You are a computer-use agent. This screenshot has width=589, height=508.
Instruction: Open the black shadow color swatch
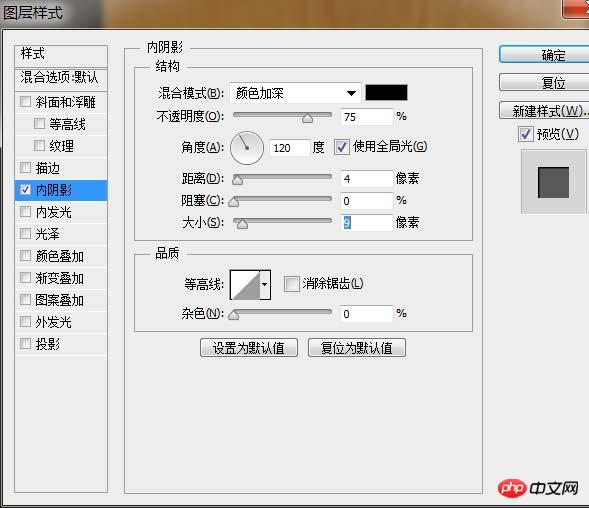coord(386,92)
